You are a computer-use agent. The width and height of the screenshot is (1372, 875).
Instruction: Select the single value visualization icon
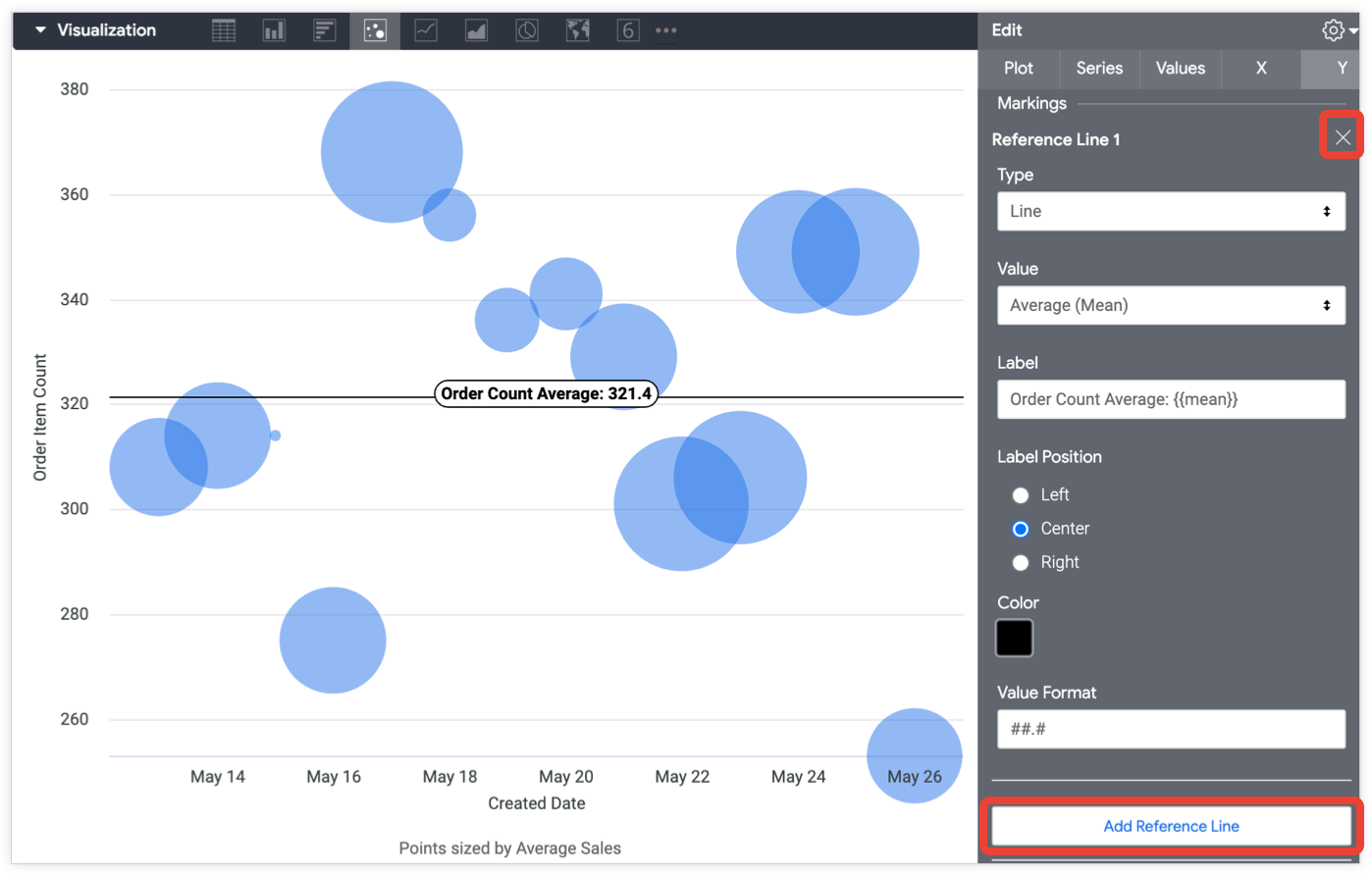tap(628, 30)
